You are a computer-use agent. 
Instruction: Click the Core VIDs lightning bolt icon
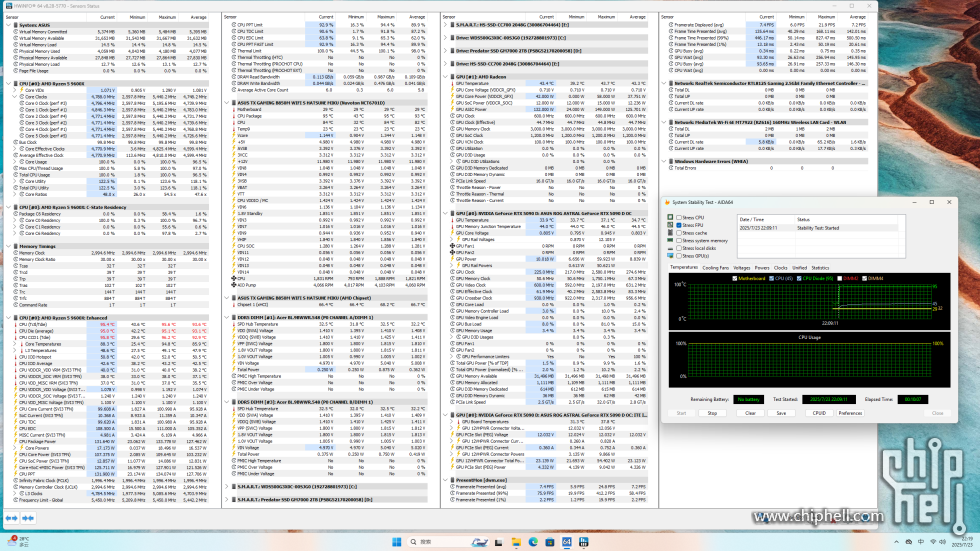[21, 90]
